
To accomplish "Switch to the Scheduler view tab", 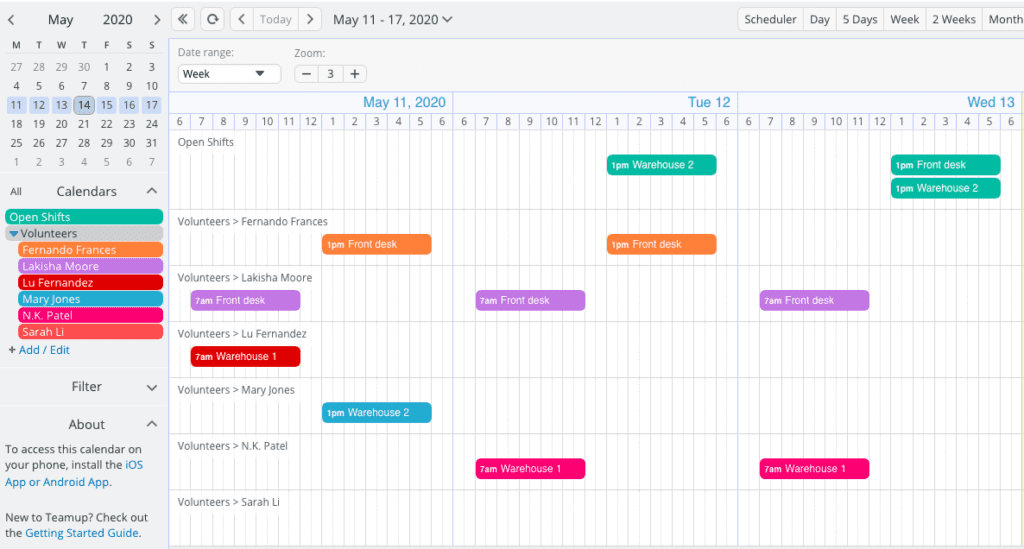I will 770,19.
